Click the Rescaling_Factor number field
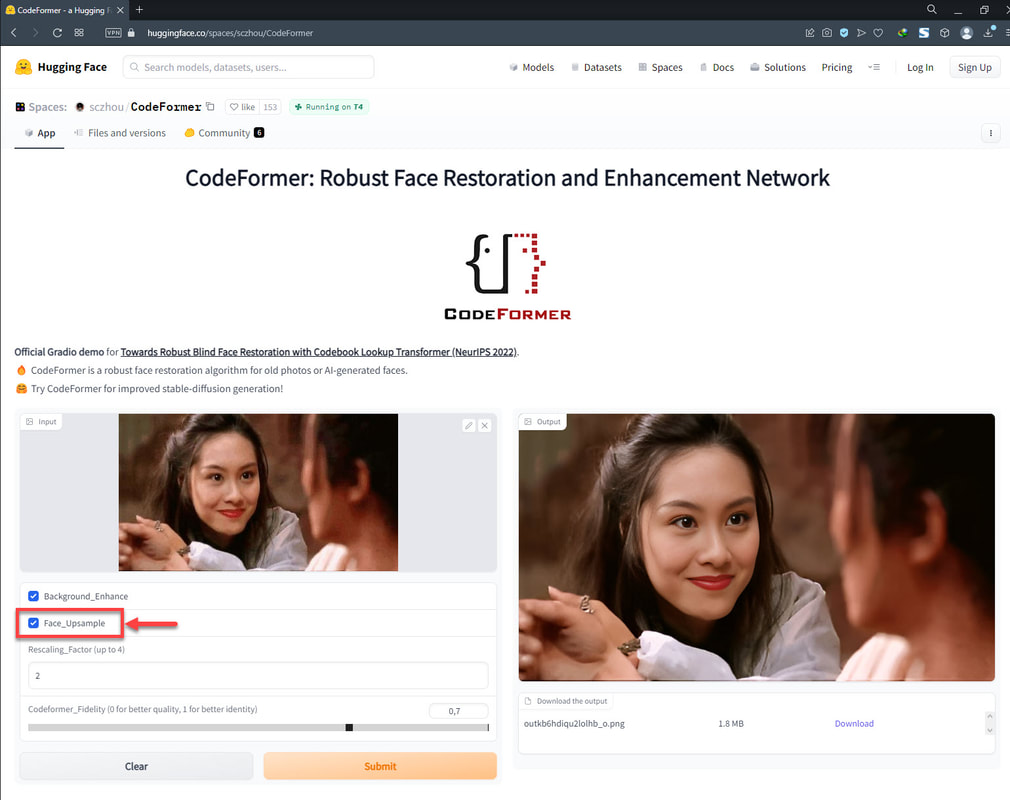This screenshot has height=800, width=1010. point(258,676)
